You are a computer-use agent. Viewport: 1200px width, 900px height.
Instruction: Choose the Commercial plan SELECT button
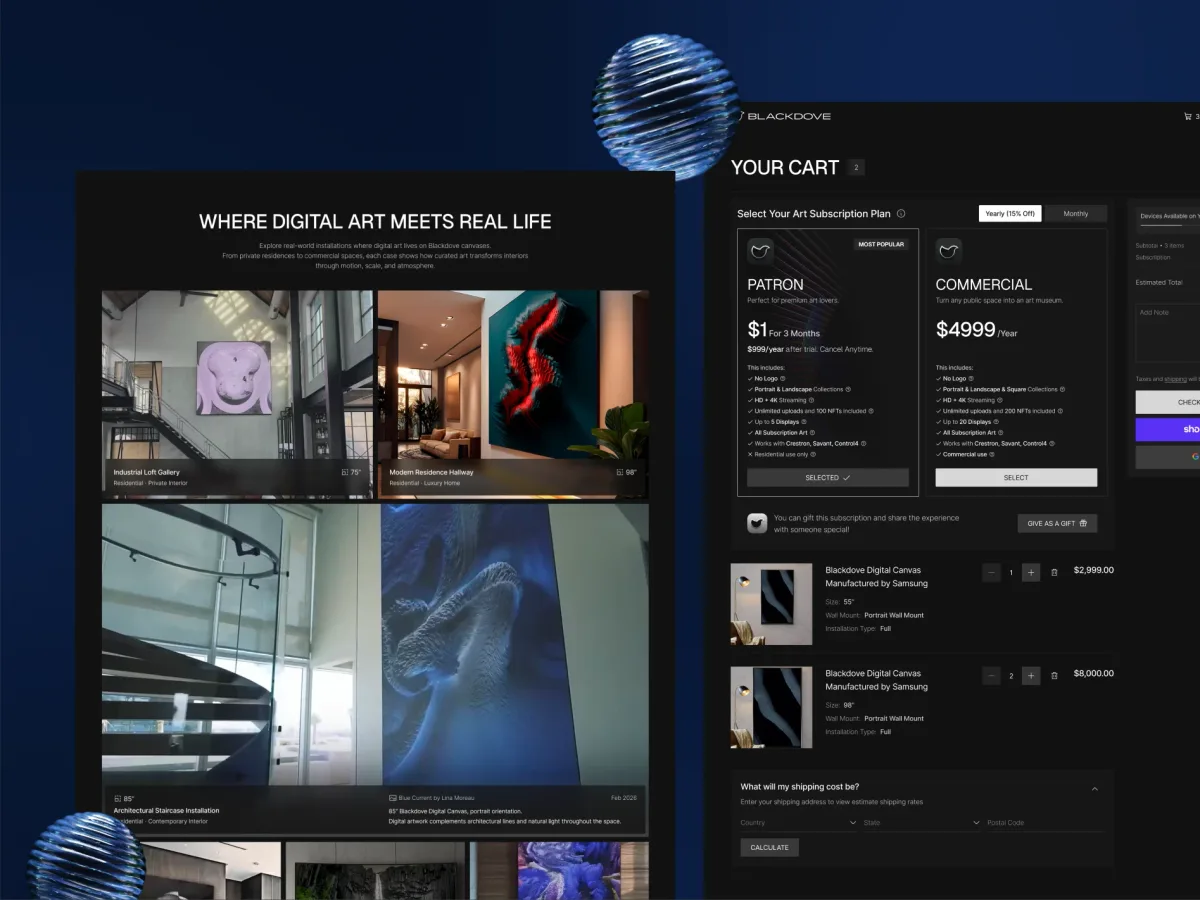[1016, 478]
